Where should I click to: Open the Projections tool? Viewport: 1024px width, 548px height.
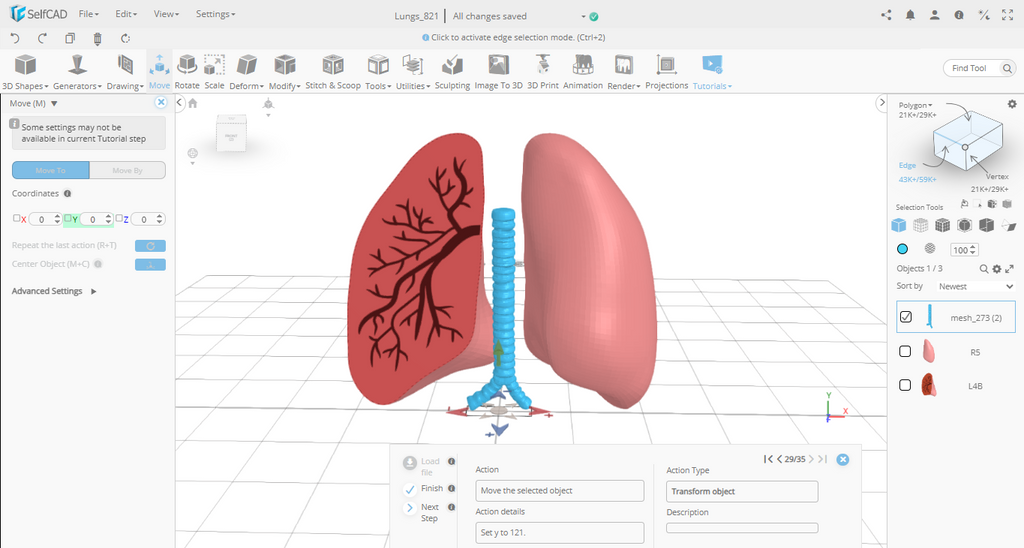point(666,70)
